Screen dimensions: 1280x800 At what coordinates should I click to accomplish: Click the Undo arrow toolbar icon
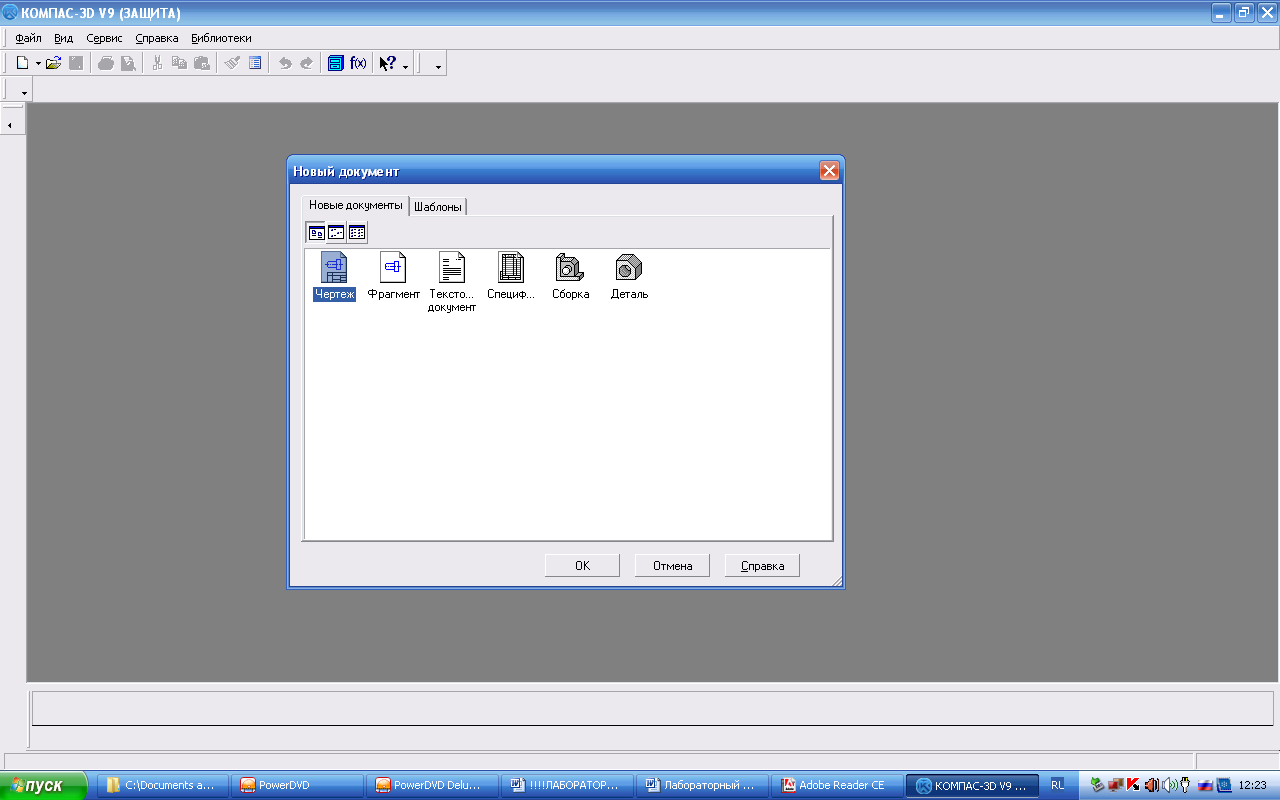pyautogui.click(x=285, y=63)
